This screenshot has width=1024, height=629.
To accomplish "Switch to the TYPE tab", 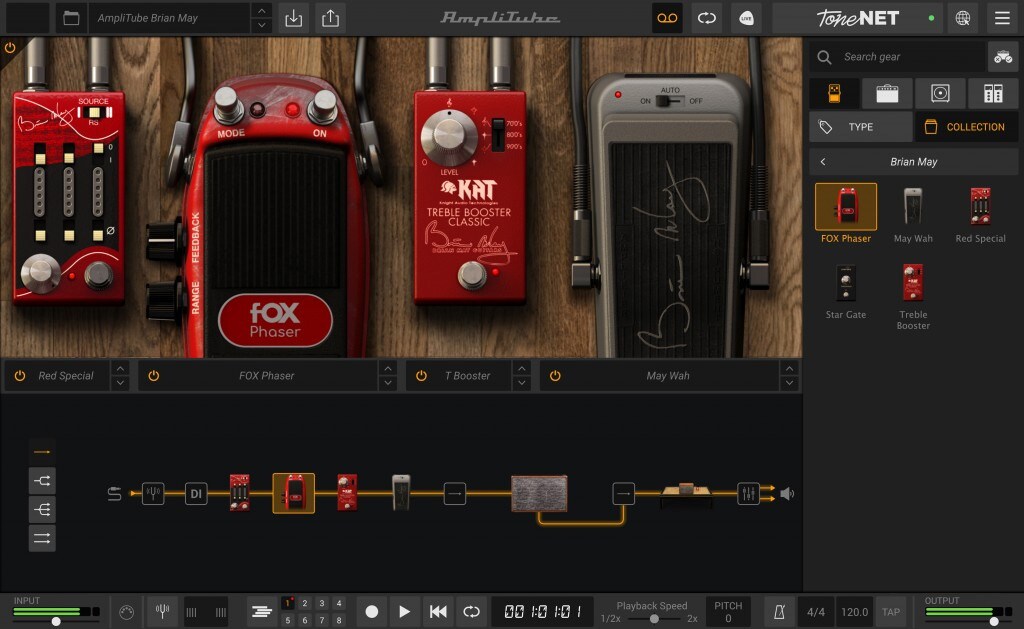I will pyautogui.click(x=861, y=127).
